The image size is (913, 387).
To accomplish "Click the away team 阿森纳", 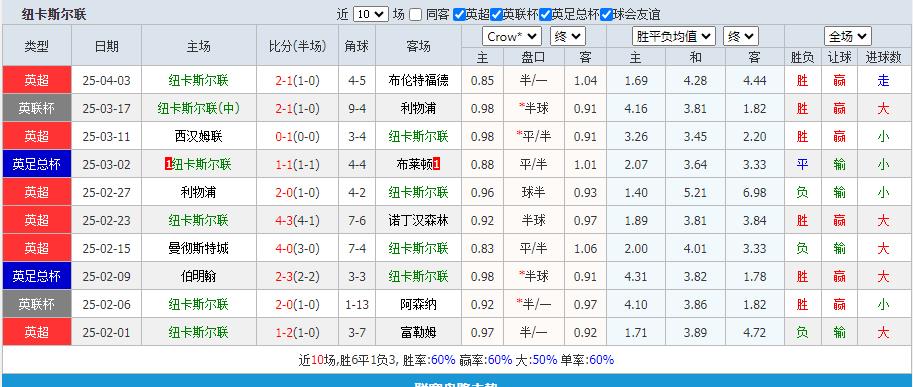I will [418, 304].
